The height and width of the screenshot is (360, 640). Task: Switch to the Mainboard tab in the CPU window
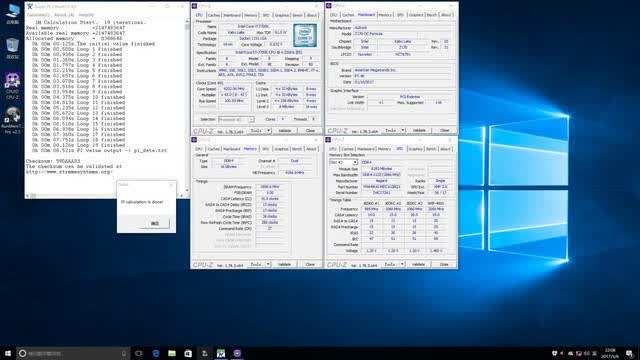pyautogui.click(x=232, y=15)
